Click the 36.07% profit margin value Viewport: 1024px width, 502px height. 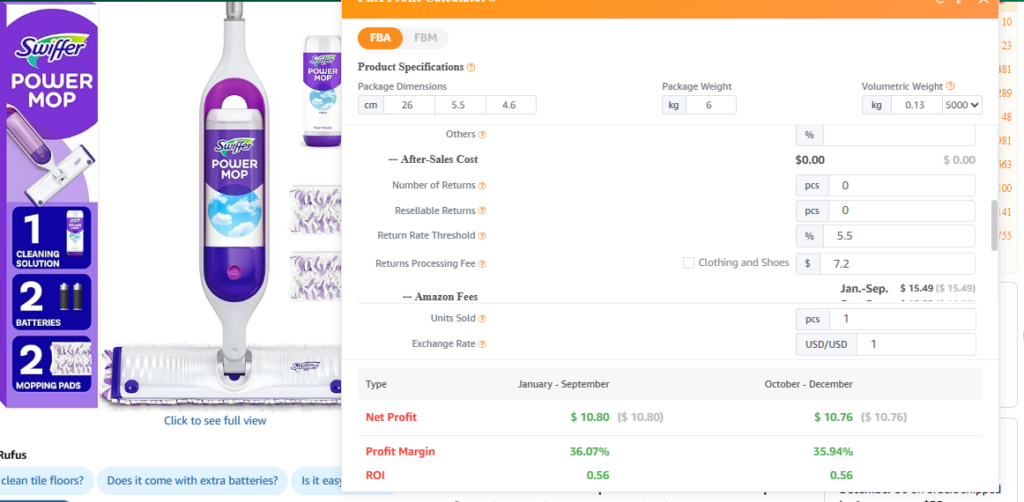(589, 452)
